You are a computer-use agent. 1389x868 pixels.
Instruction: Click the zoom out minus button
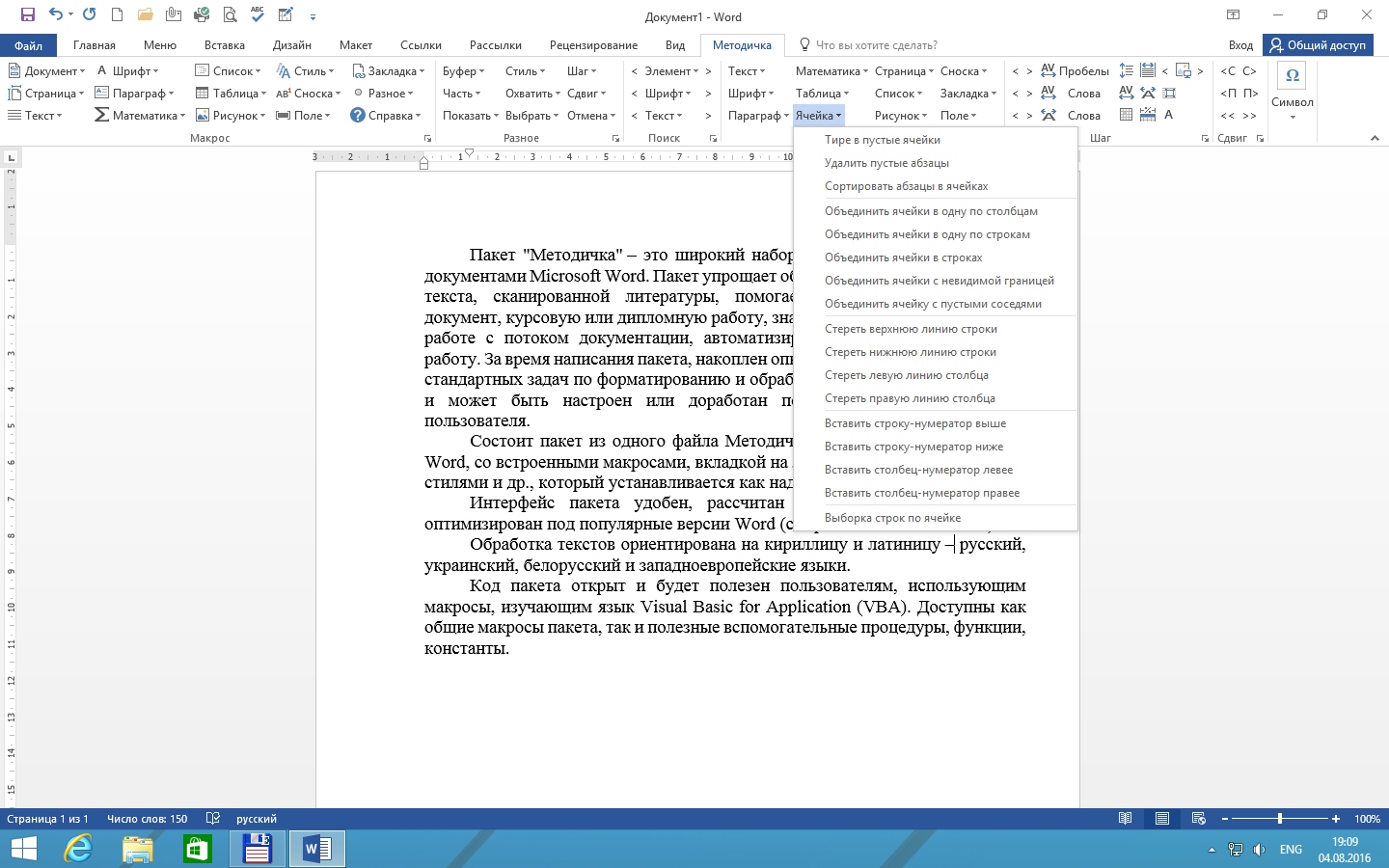point(1225,819)
